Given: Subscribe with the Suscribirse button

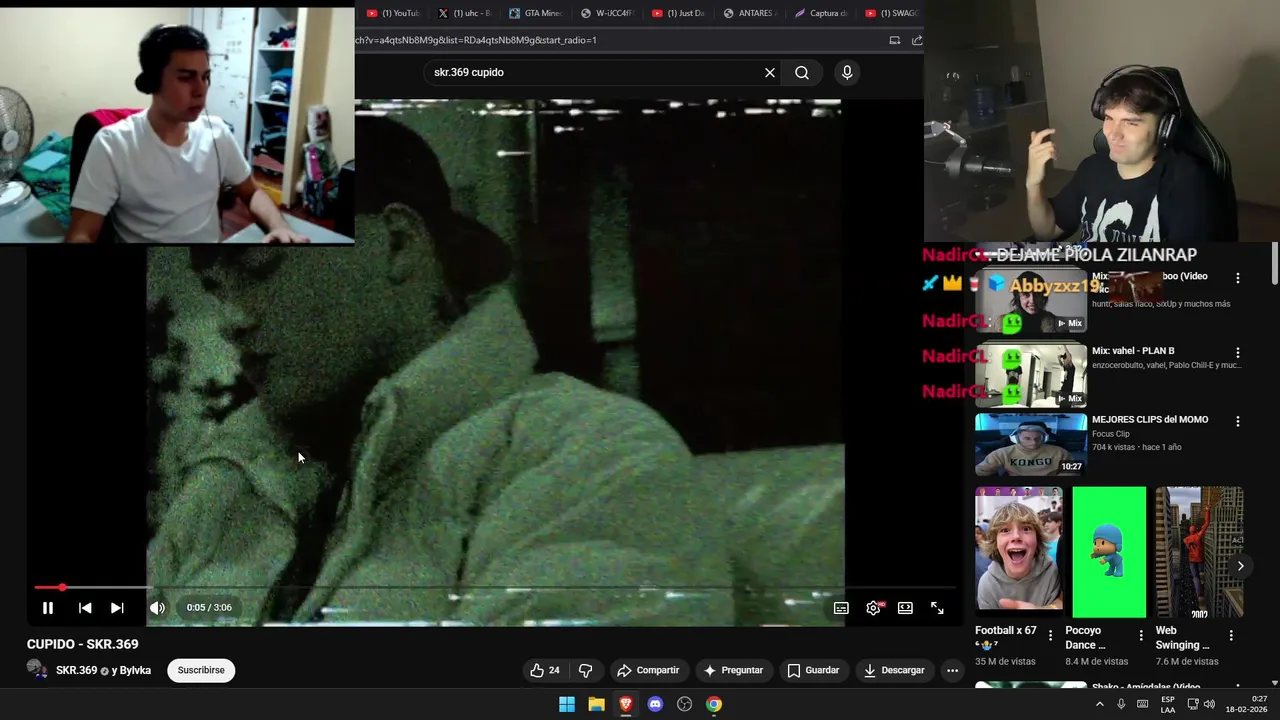Looking at the screenshot, I should 201,670.
